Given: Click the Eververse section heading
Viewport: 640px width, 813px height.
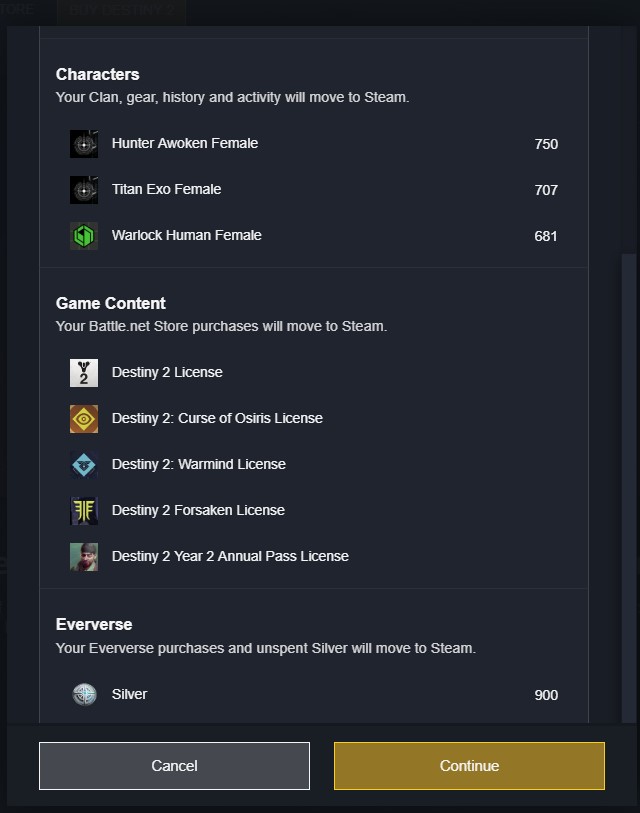Looking at the screenshot, I should pos(93,624).
